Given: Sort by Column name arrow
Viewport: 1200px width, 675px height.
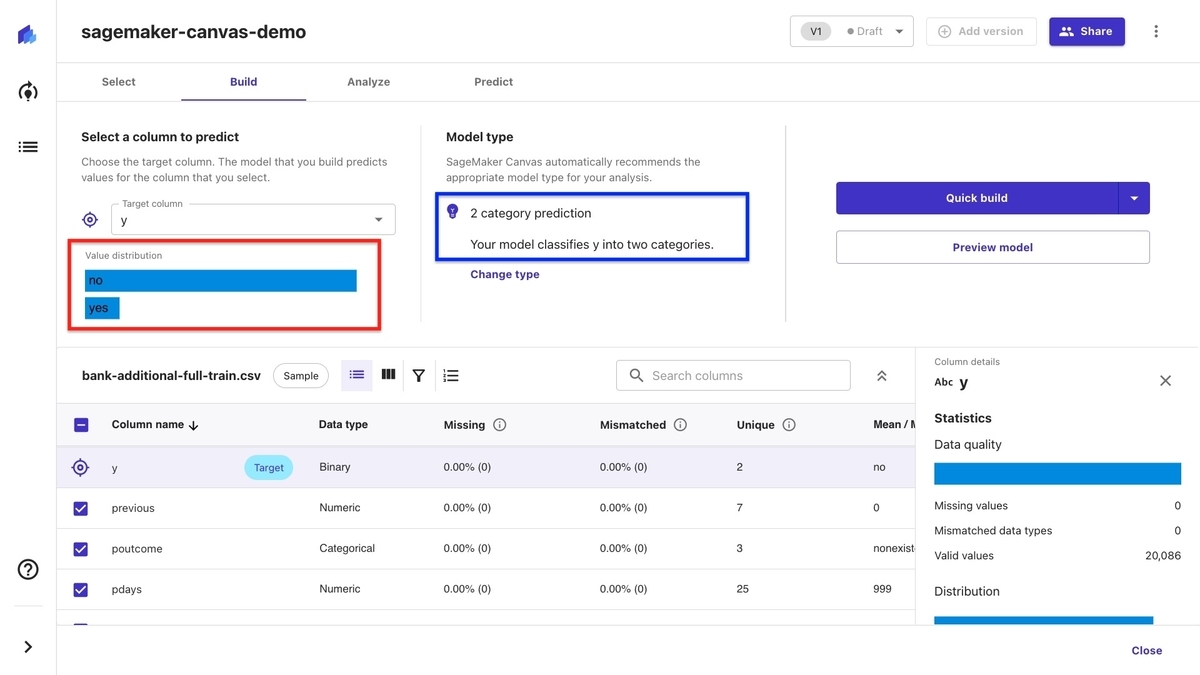Looking at the screenshot, I should 194,425.
